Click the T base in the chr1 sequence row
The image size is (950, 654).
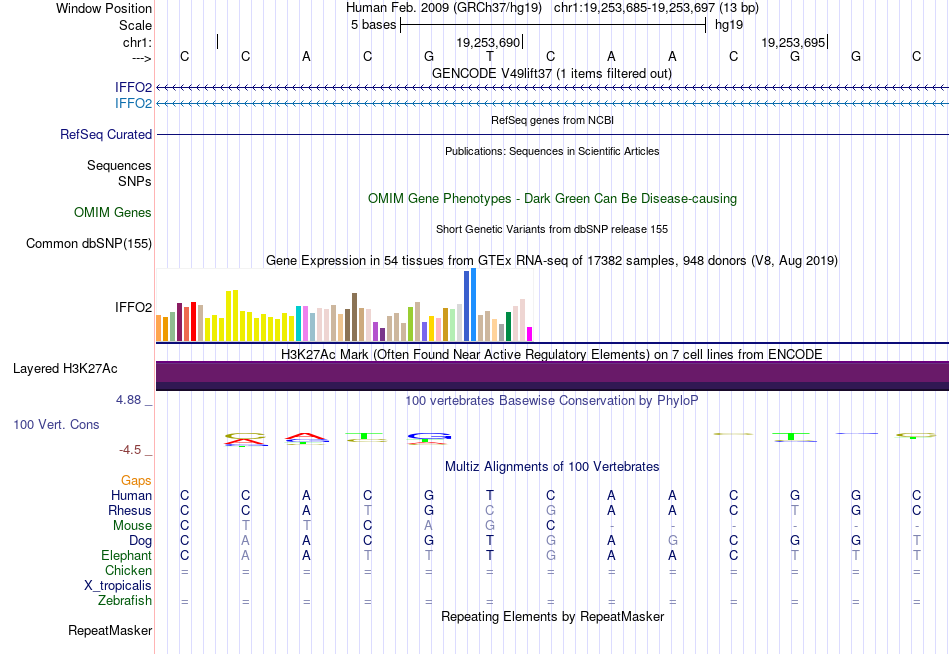click(490, 56)
